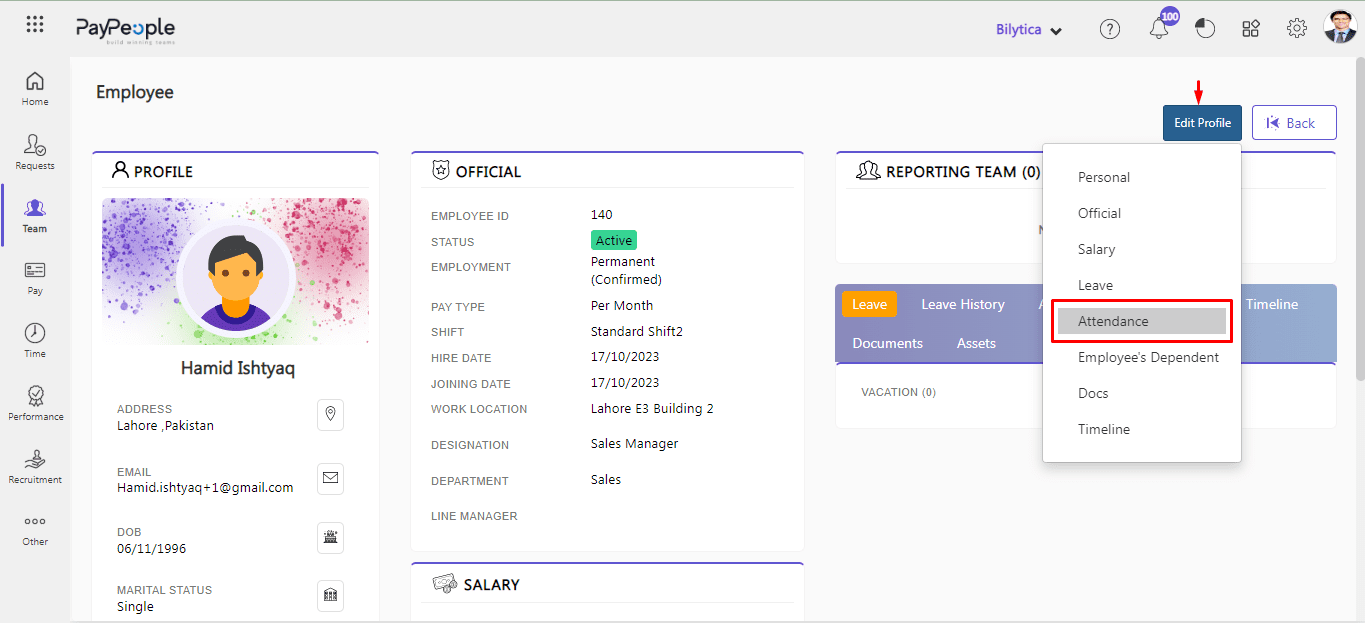
Task: Click the OFFICIAL section heading
Action: coord(488,172)
